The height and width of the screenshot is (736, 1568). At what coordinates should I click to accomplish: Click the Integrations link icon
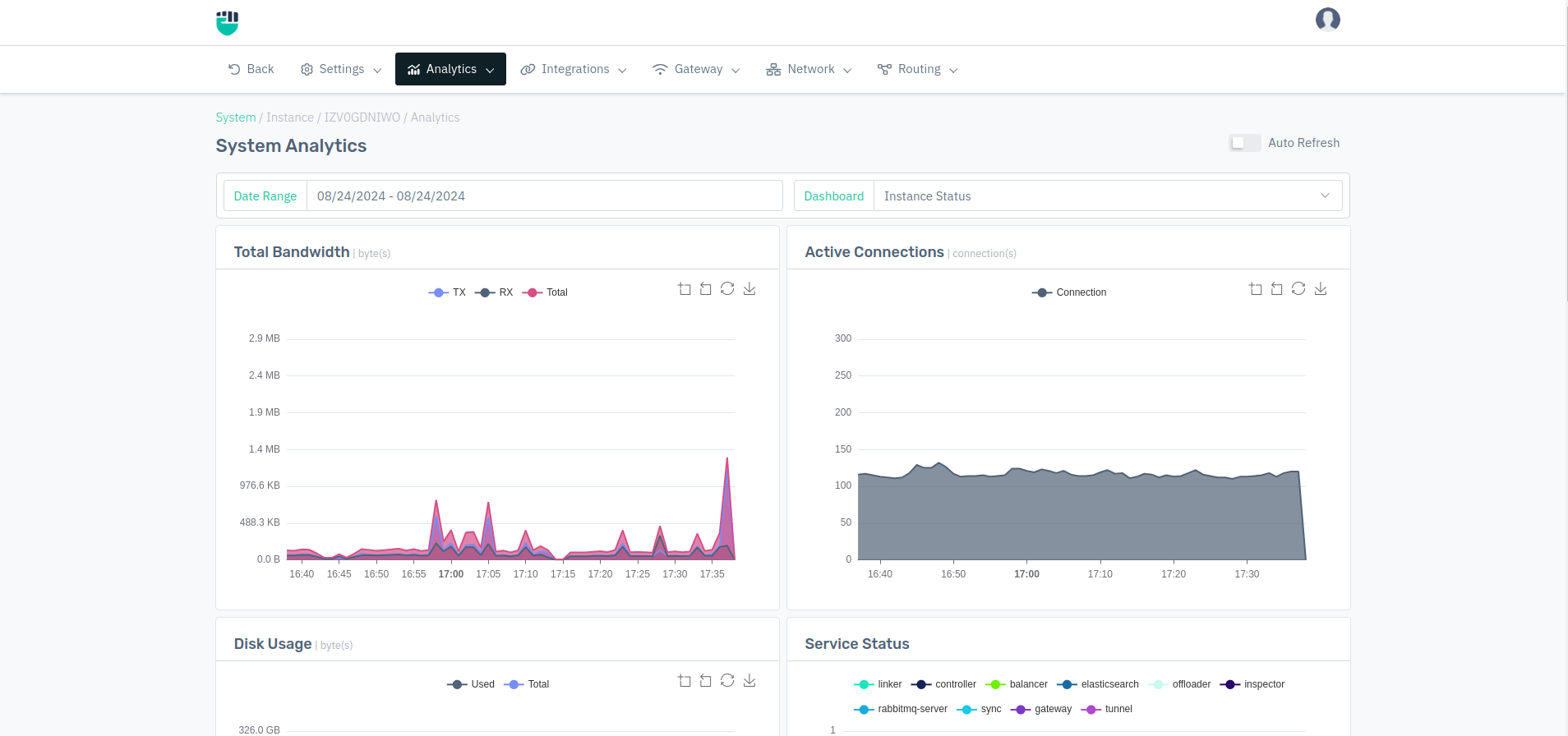(528, 70)
